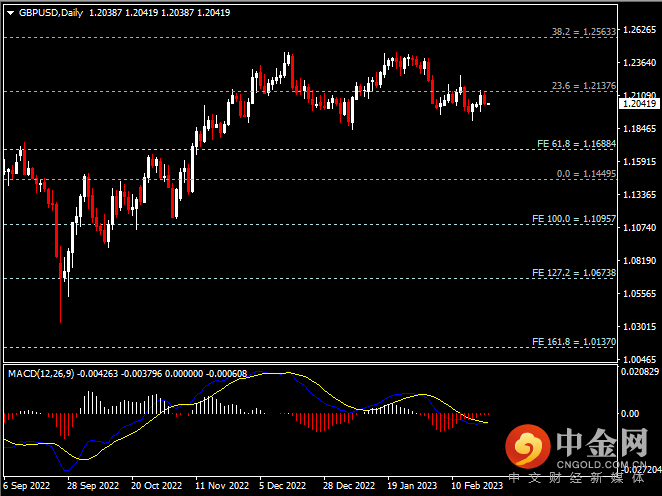Image resolution: width=662 pixels, height=496 pixels.
Task: Click the 0.0 = 1.14495 level label
Action: tap(585, 173)
